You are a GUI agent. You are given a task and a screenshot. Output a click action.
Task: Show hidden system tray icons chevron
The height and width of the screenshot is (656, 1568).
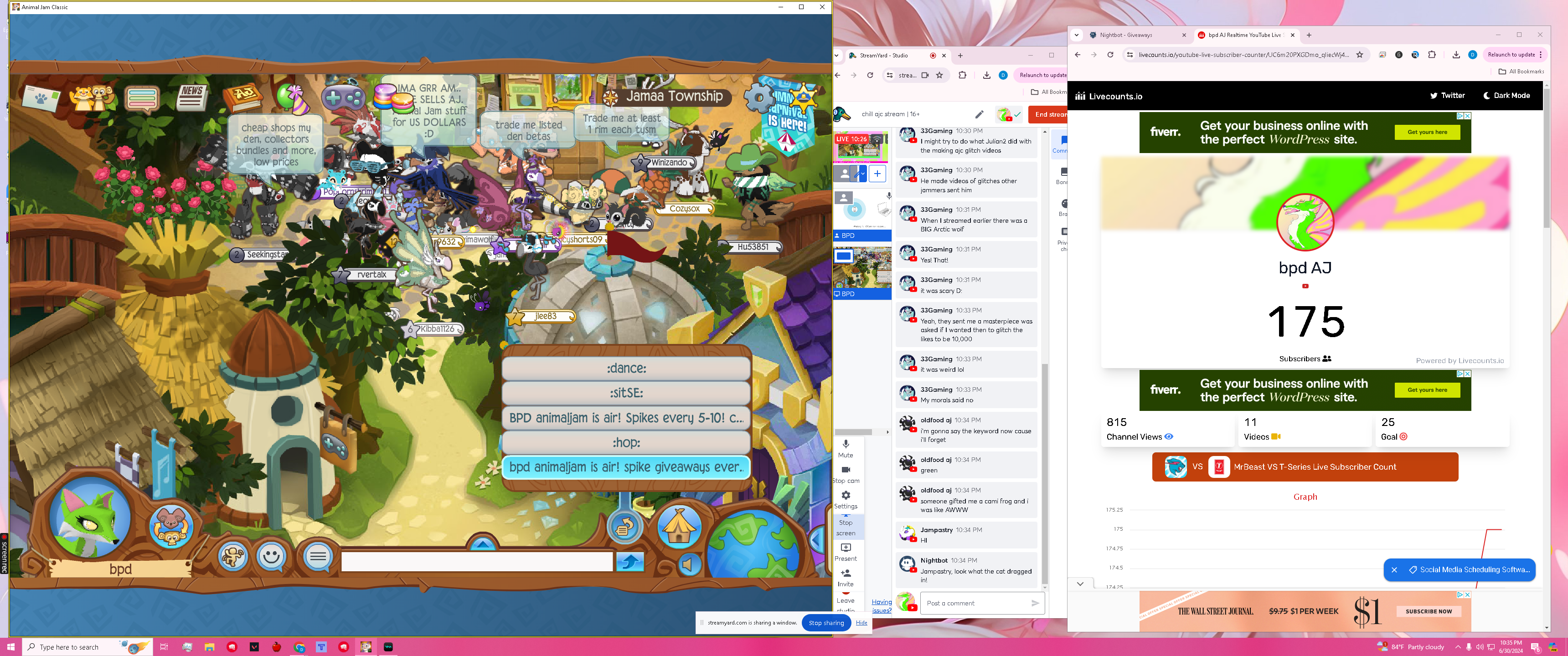[1457, 647]
